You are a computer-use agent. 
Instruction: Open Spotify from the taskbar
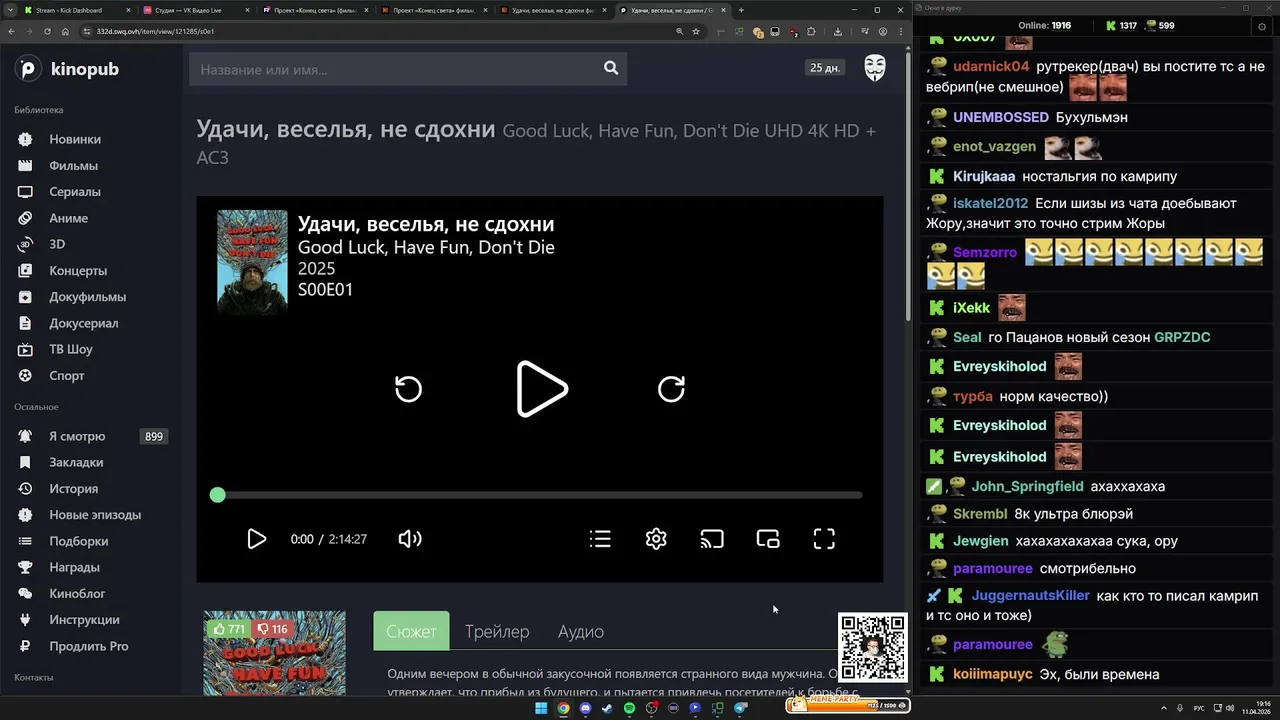coord(629,708)
